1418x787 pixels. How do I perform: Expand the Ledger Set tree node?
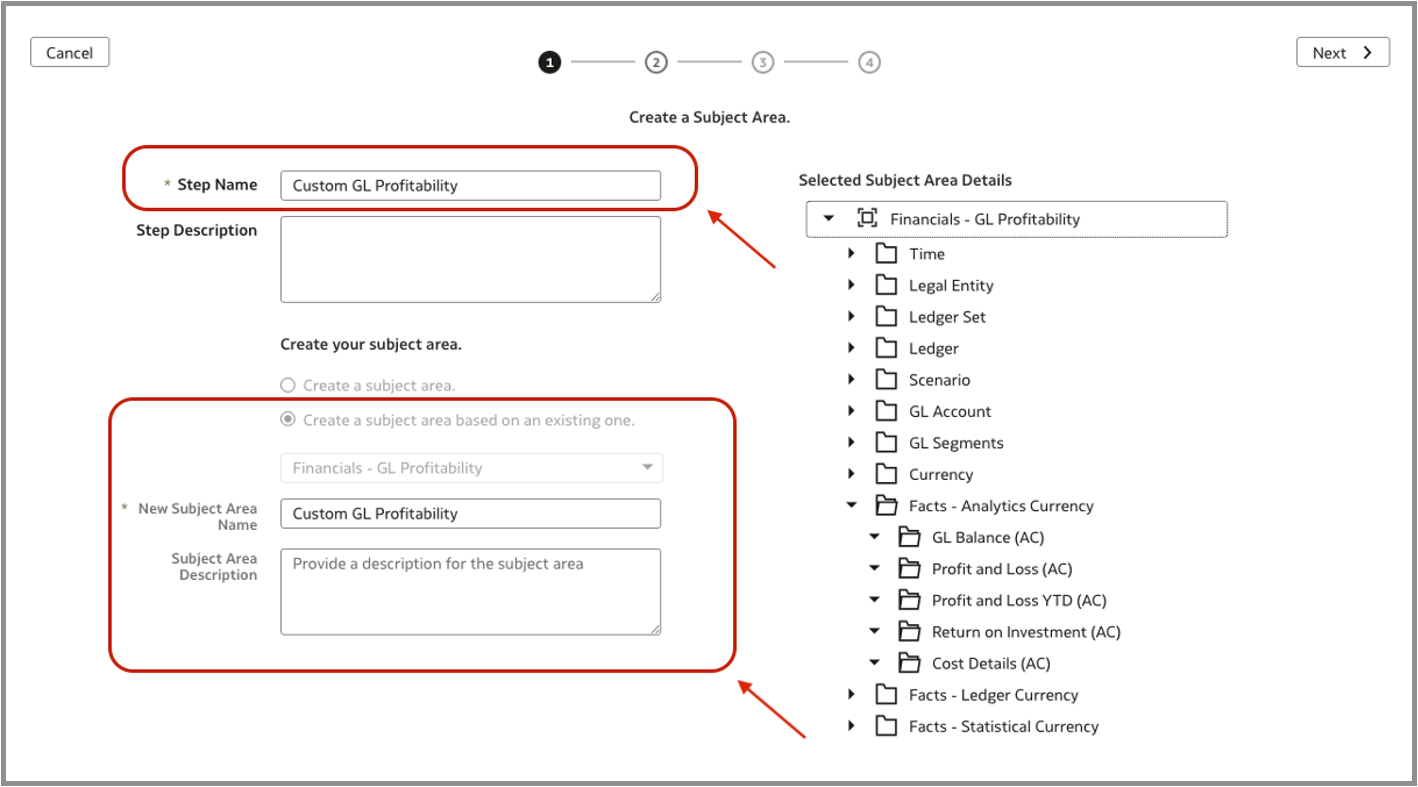tap(851, 317)
